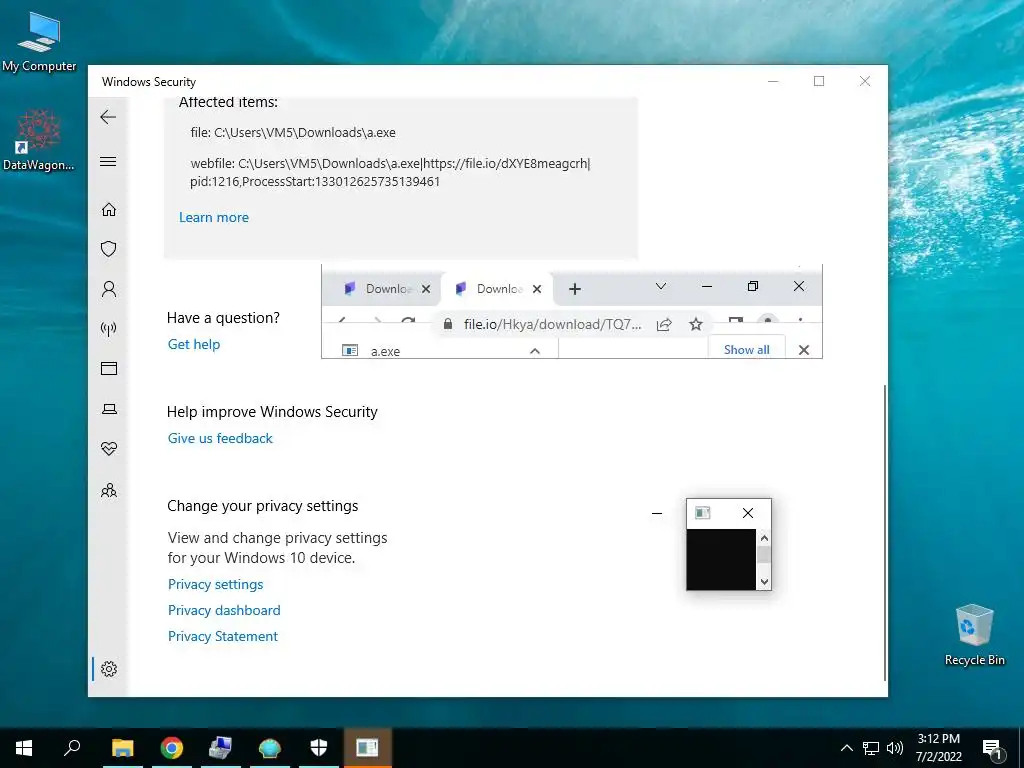Close the active second Chrome tab
Image resolution: width=1024 pixels, height=768 pixels.
[x=537, y=289]
